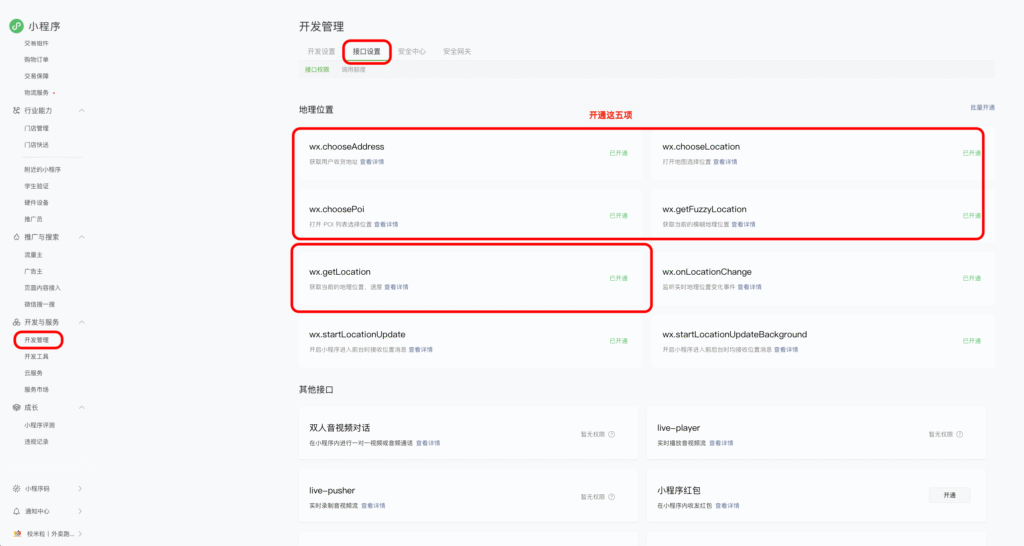Open 开发工具 in the sidebar
Image resolution: width=1024 pixels, height=546 pixels.
pos(37,357)
